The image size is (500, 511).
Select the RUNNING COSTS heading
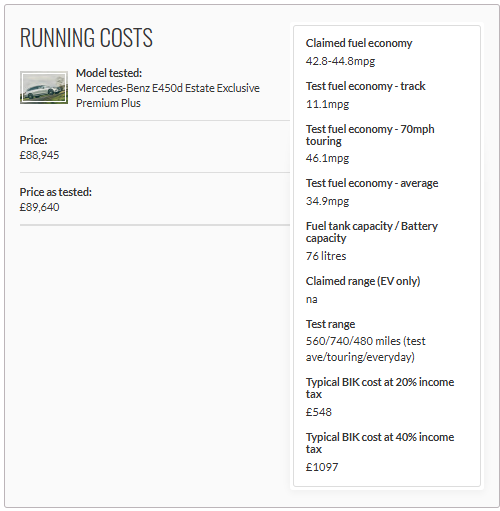point(86,38)
